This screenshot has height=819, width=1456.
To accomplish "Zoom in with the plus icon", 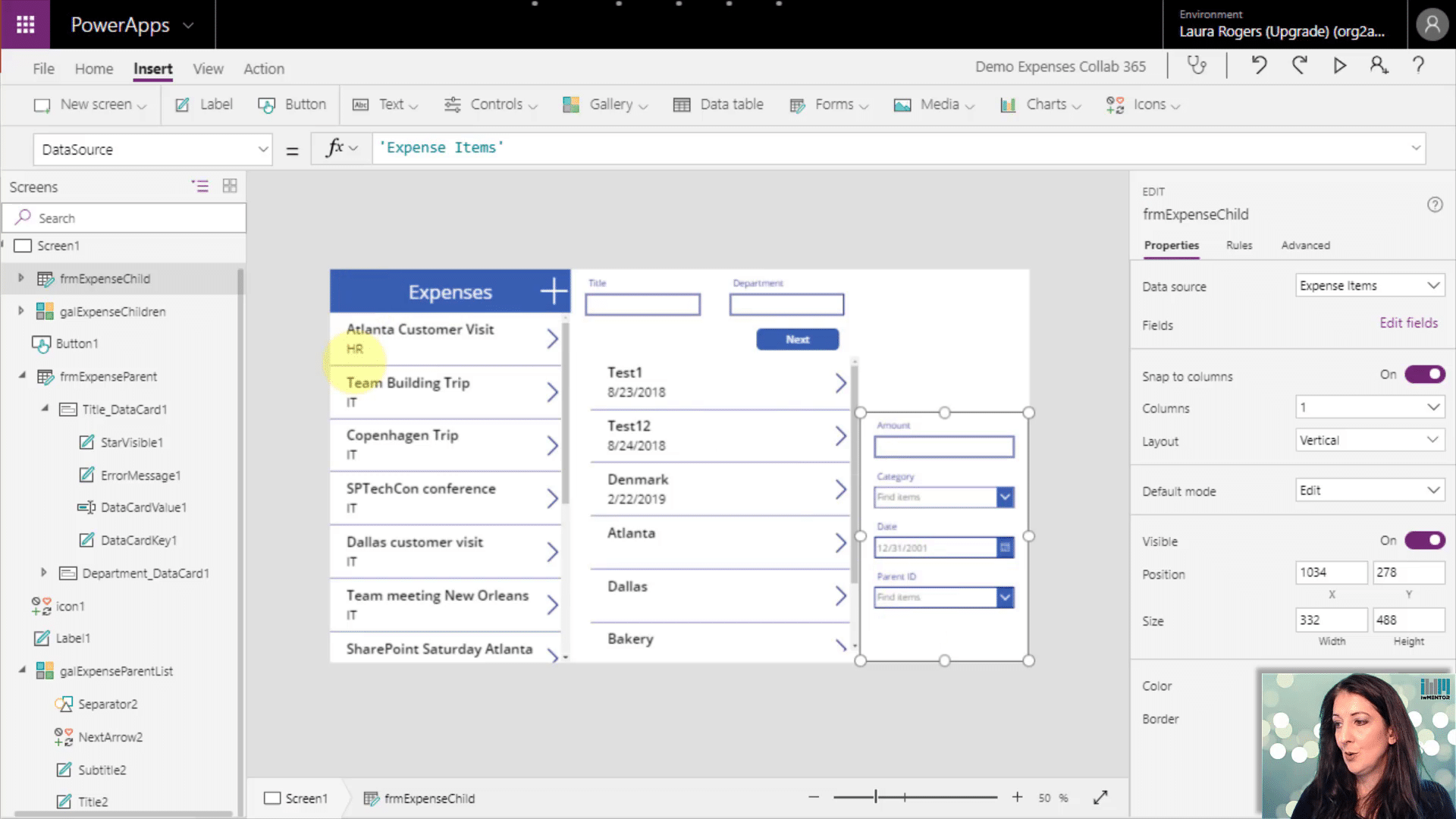I will (x=1017, y=797).
